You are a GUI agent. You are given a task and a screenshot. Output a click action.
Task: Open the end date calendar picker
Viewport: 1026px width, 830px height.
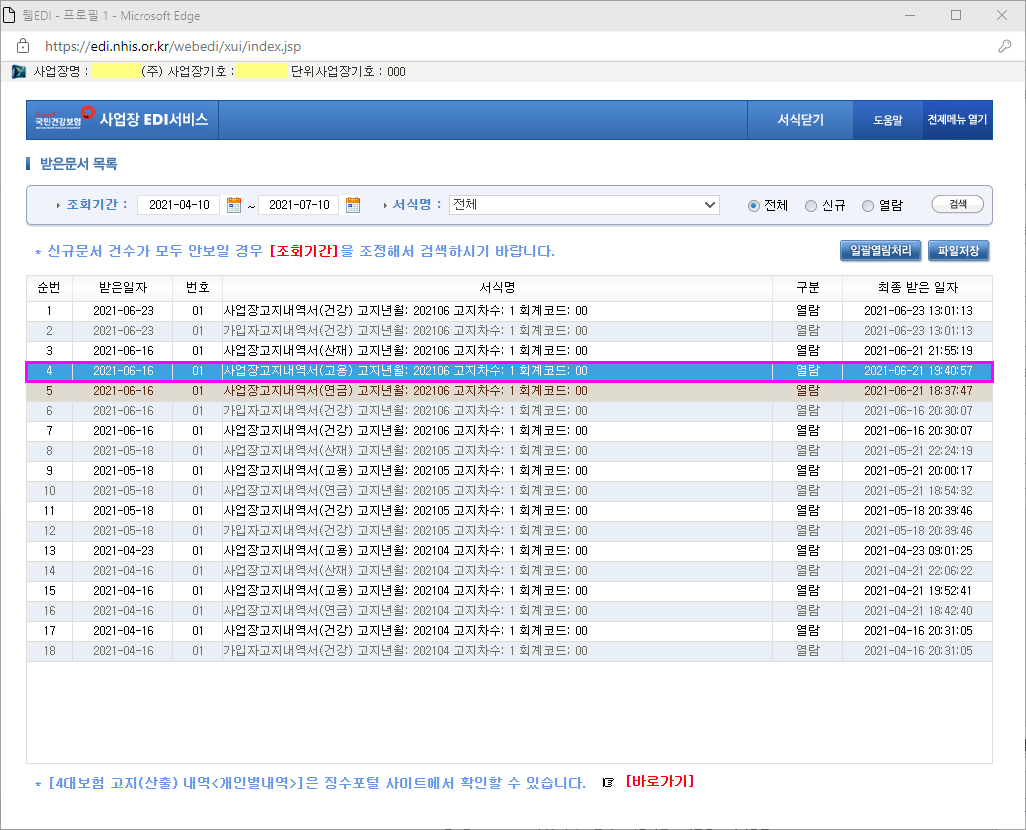(x=353, y=205)
